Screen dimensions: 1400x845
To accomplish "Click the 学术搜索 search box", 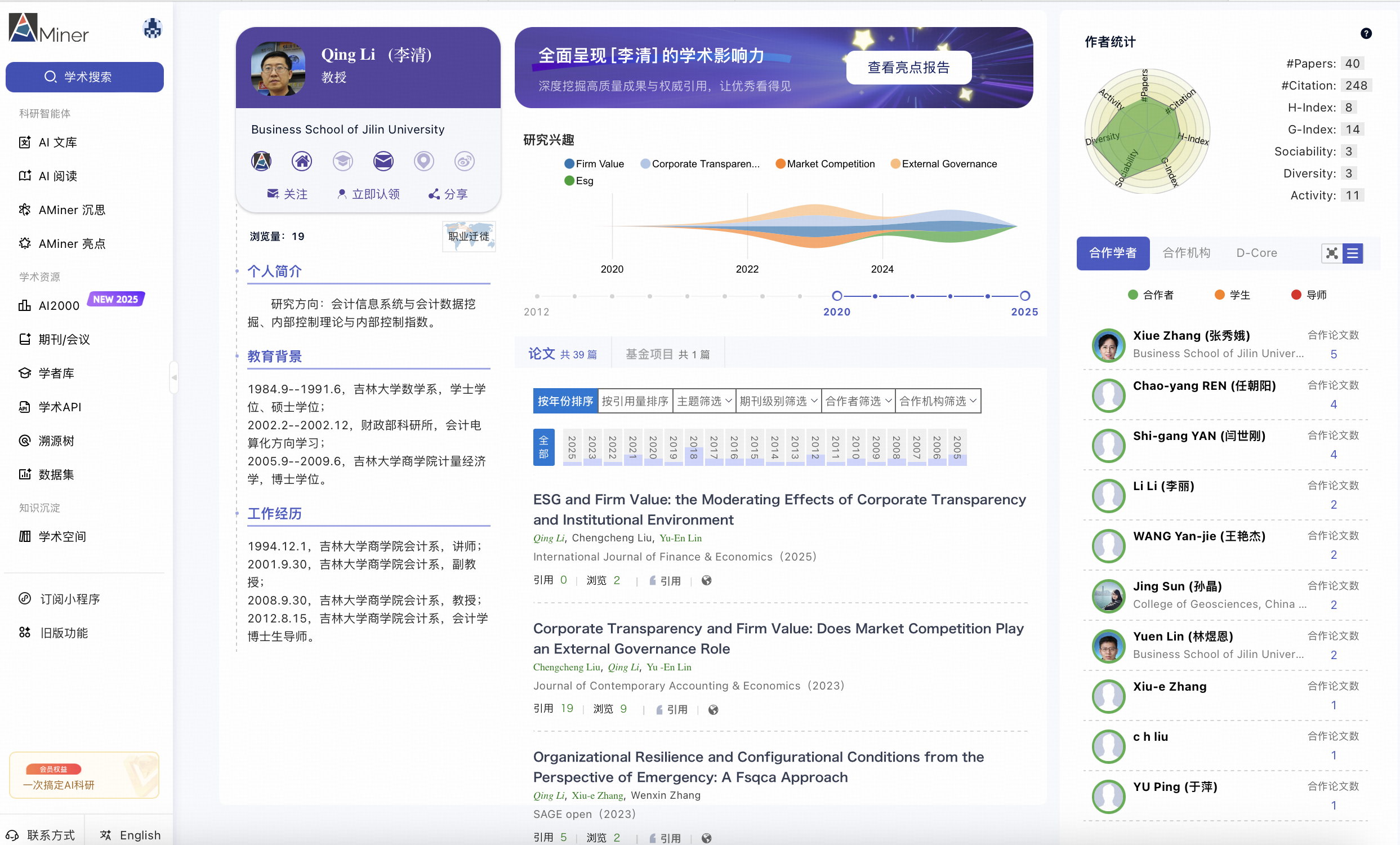I will coord(84,77).
